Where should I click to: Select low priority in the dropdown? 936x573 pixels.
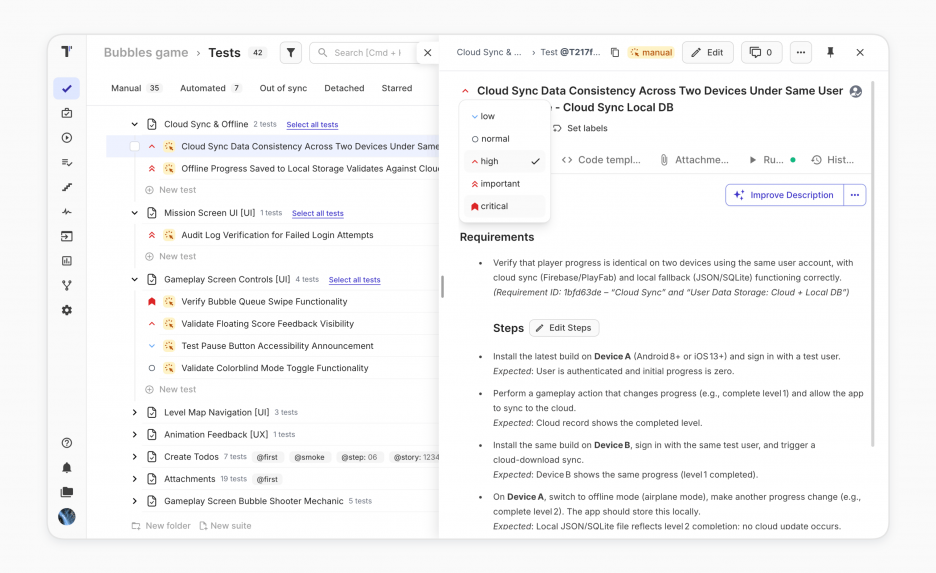click(504, 116)
